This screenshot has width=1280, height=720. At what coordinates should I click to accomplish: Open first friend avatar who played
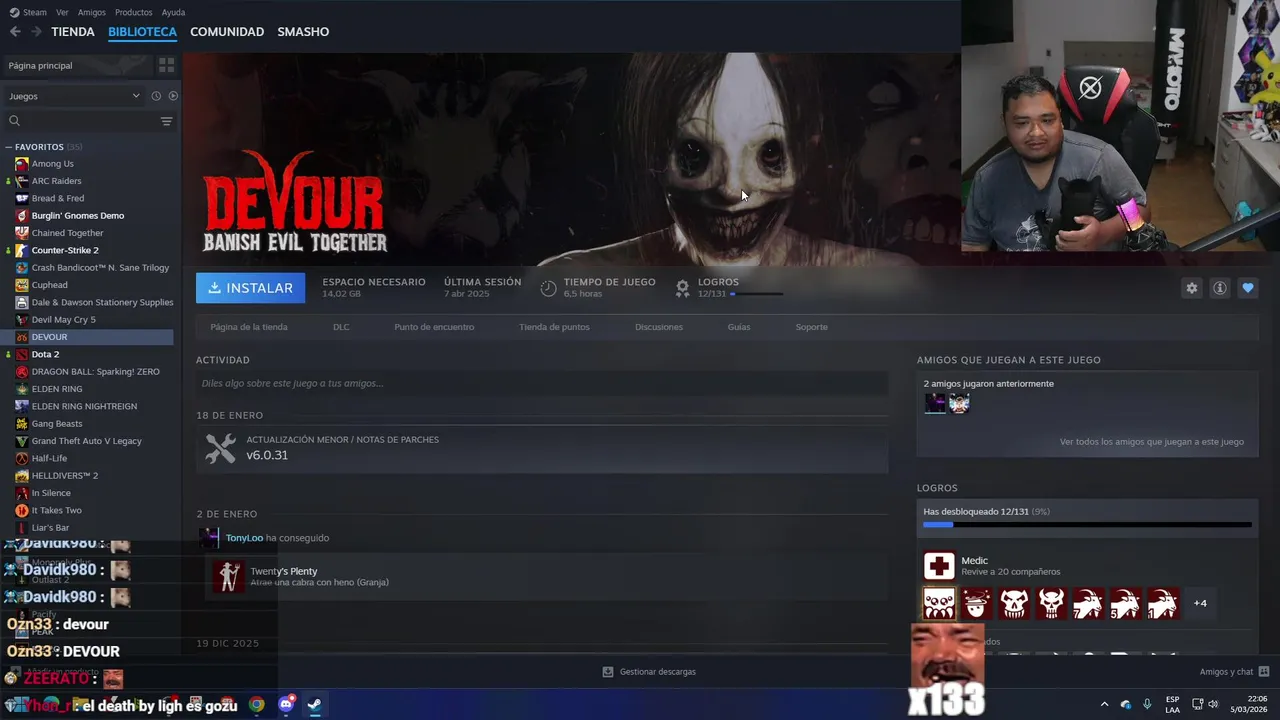click(x=934, y=403)
